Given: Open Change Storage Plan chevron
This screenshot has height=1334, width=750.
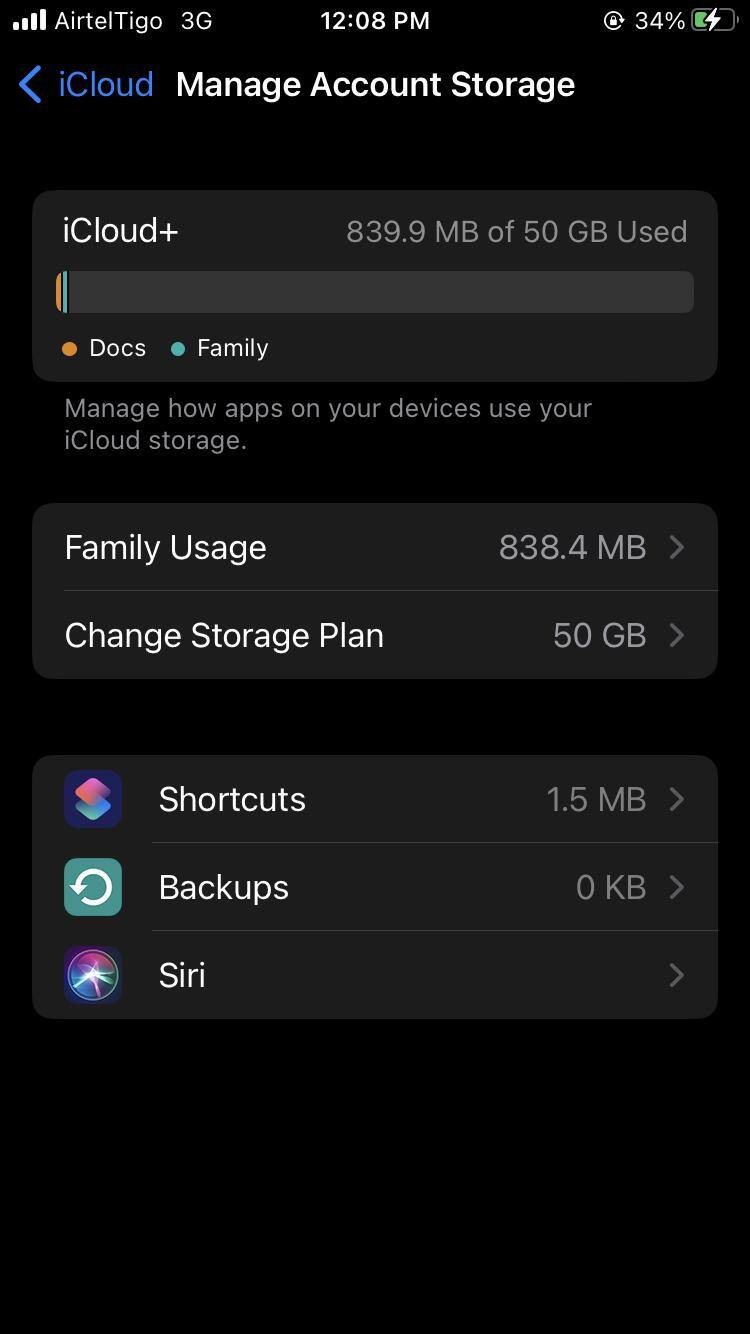Looking at the screenshot, I should click(x=677, y=635).
